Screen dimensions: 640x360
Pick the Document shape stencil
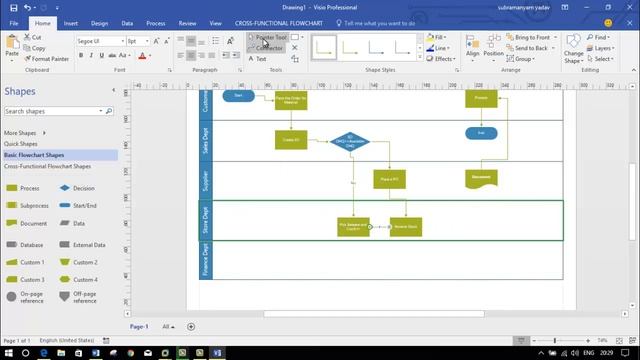click(27, 223)
